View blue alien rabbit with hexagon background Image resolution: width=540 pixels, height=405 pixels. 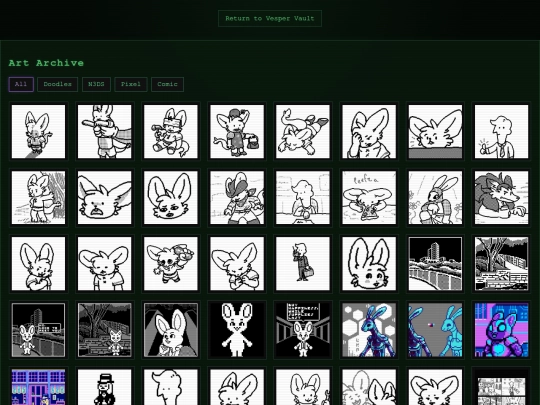(x=369, y=330)
